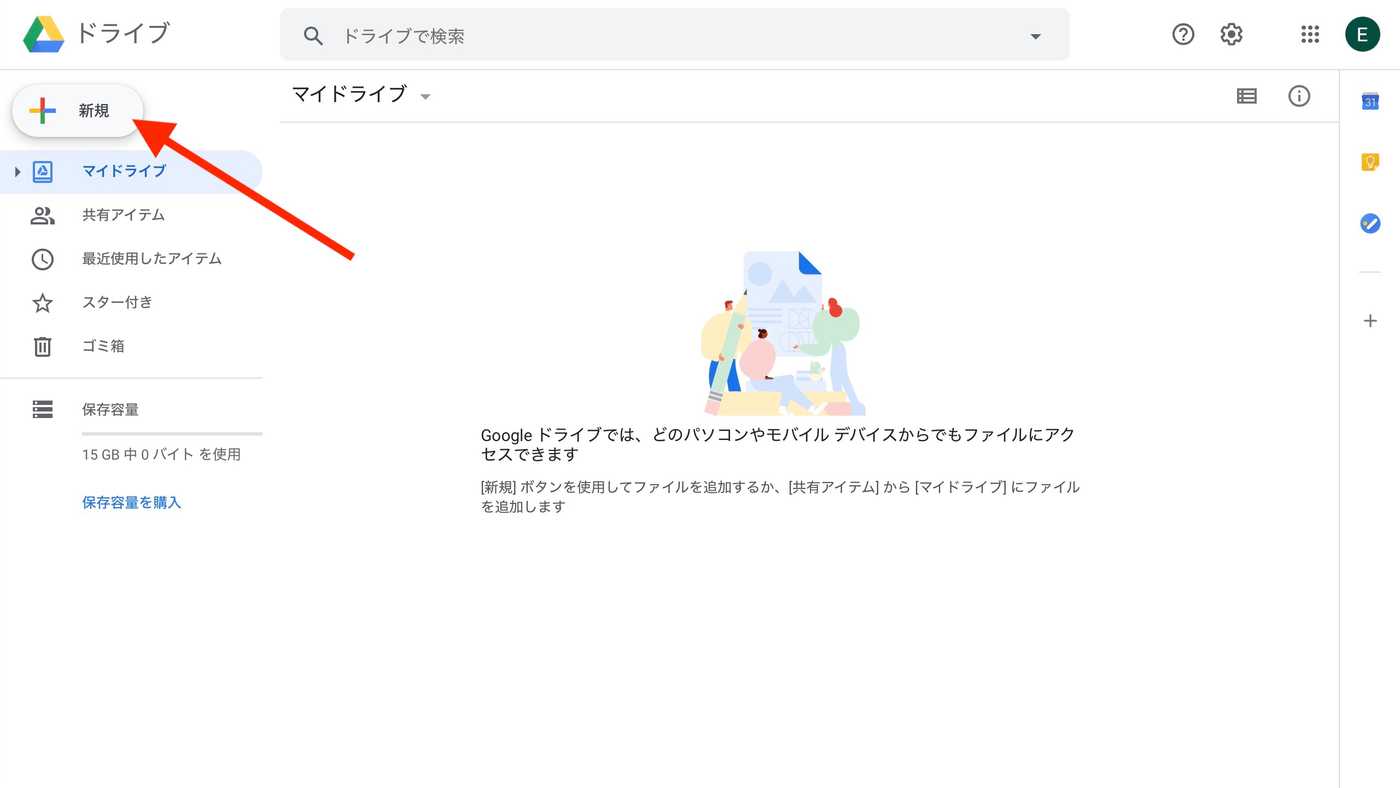This screenshot has width=1400, height=788.
Task: Open the Google apps grid icon
Action: point(1310,35)
